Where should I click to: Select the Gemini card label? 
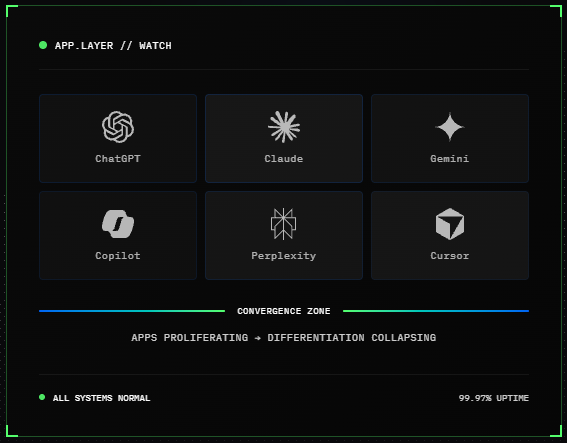tap(449, 159)
